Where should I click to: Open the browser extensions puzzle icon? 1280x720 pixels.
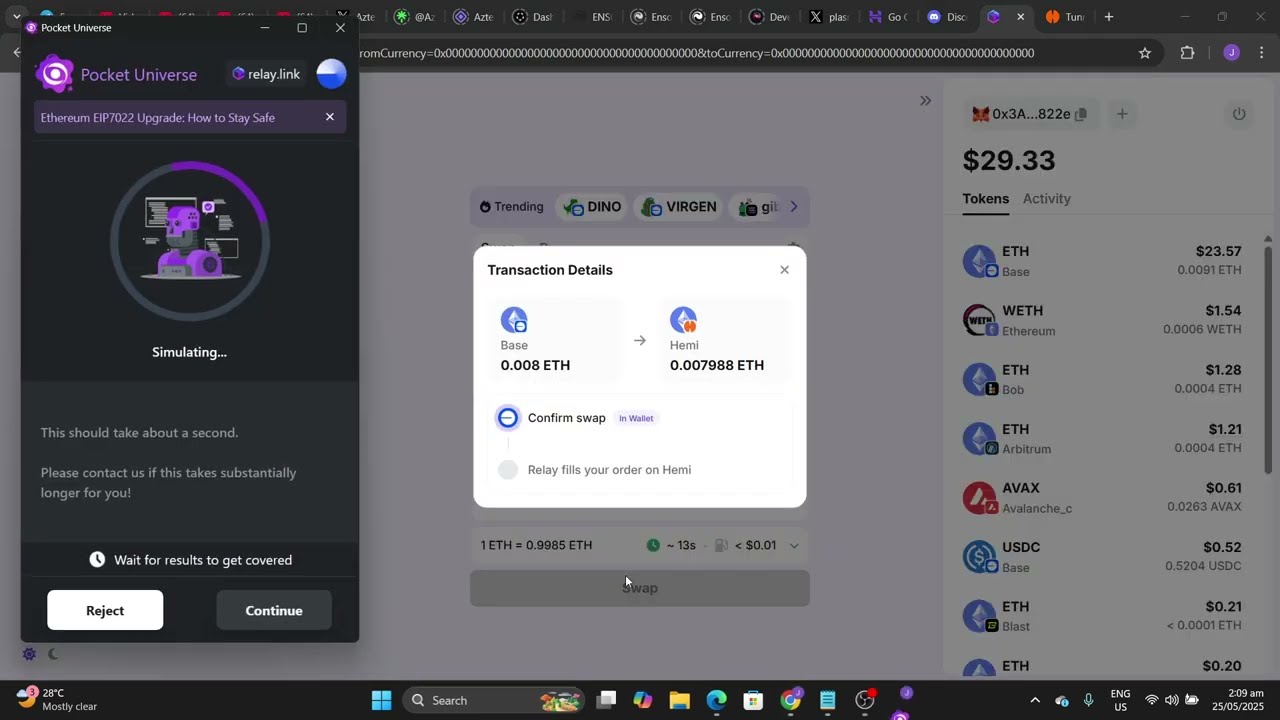[x=1188, y=53]
